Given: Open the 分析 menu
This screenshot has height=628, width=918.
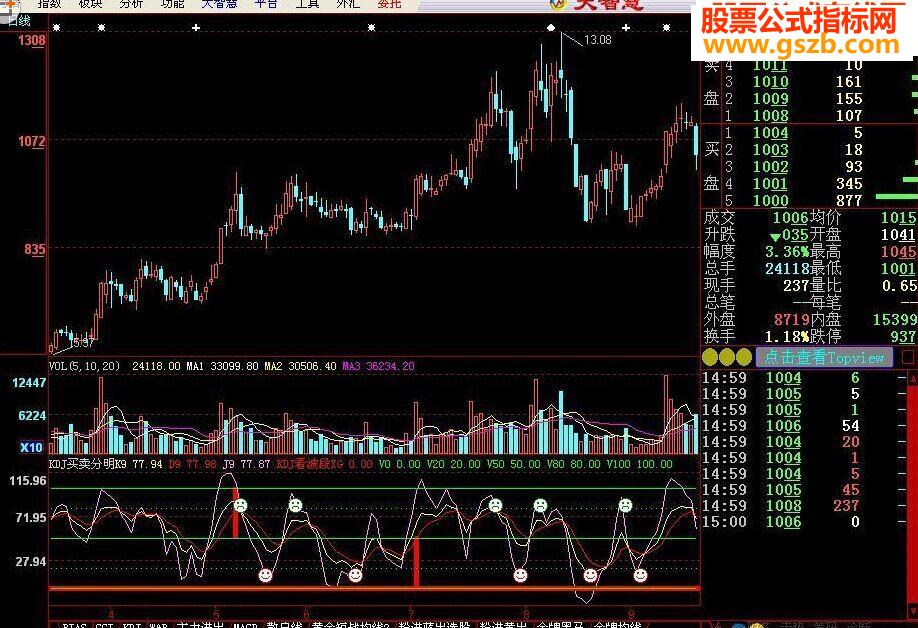Looking at the screenshot, I should click(x=131, y=4).
